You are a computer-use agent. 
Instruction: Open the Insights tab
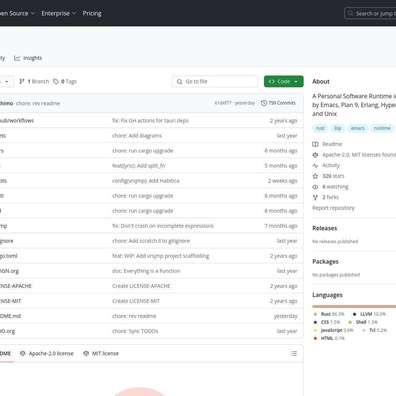[x=28, y=58]
